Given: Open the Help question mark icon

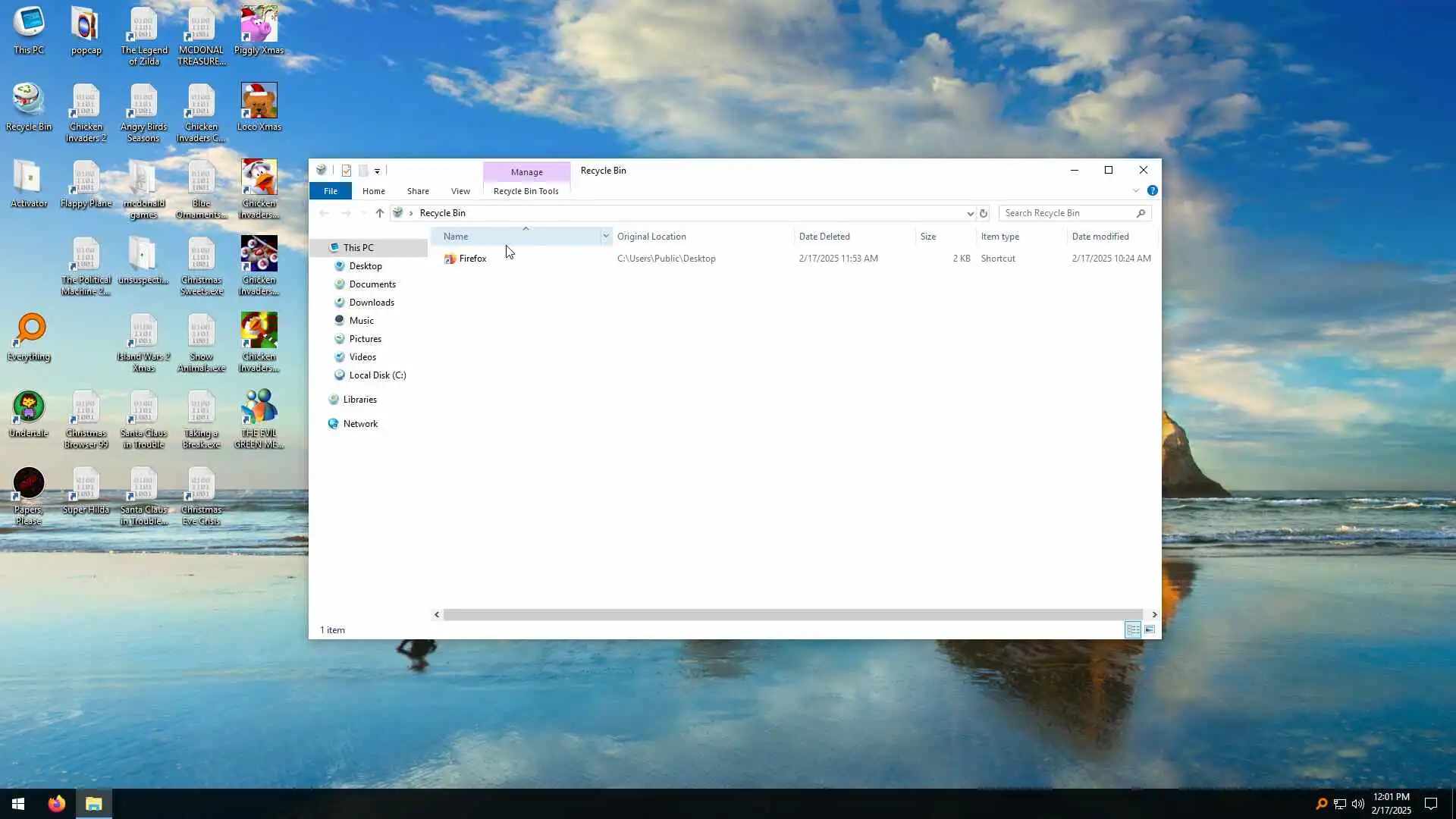Looking at the screenshot, I should tap(1152, 191).
